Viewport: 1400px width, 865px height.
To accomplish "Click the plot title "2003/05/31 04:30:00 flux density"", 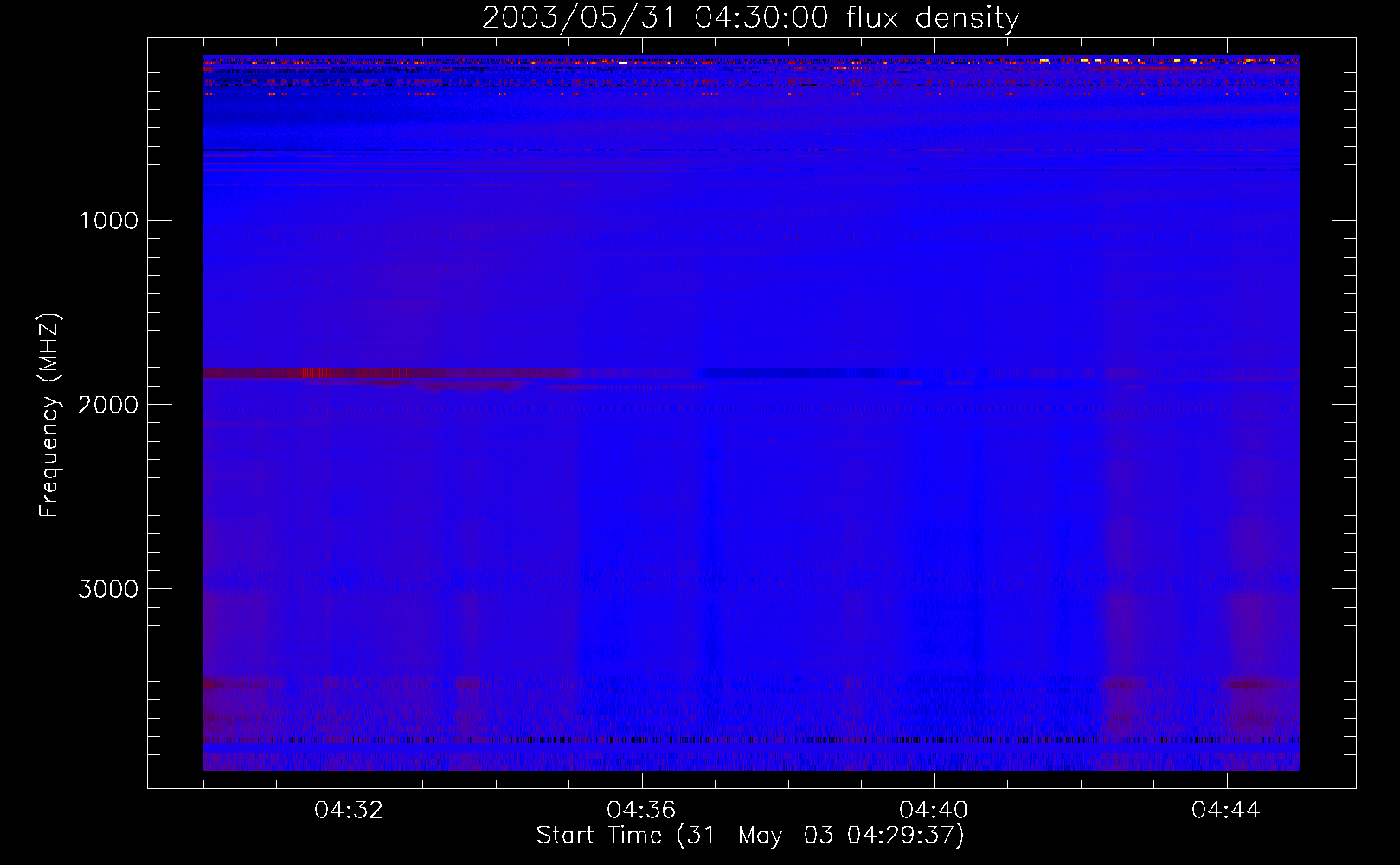I will pos(750,17).
